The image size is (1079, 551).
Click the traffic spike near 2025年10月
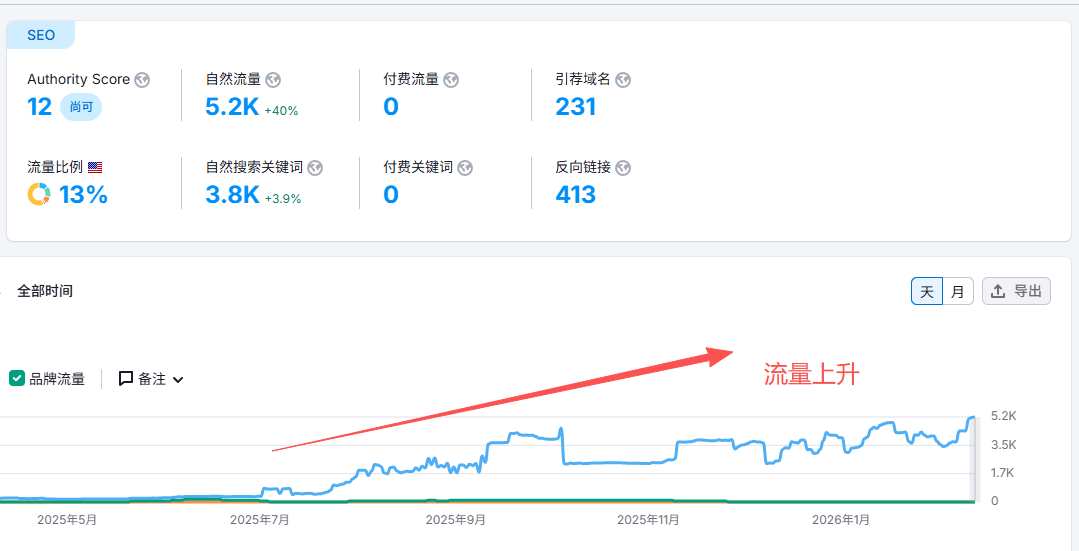point(561,430)
